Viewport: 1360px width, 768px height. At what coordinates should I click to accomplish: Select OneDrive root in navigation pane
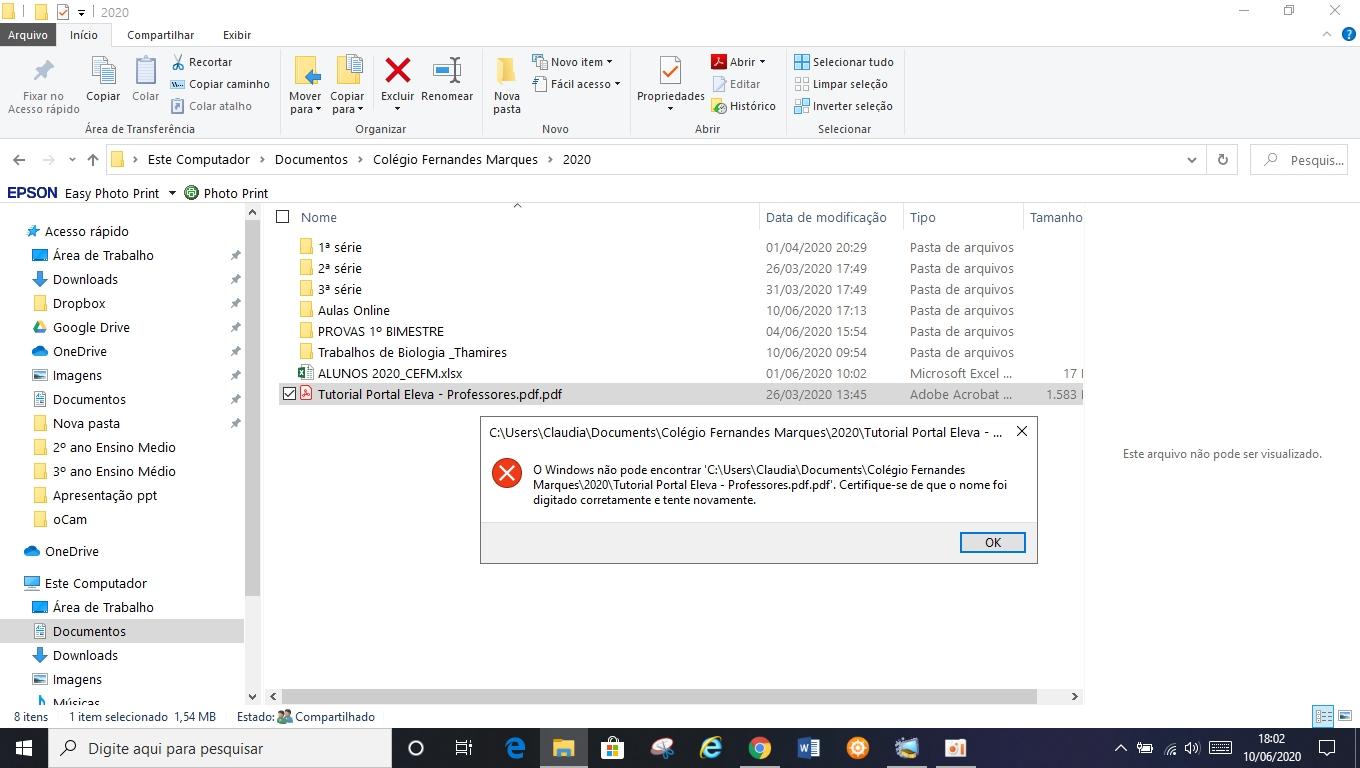point(71,551)
